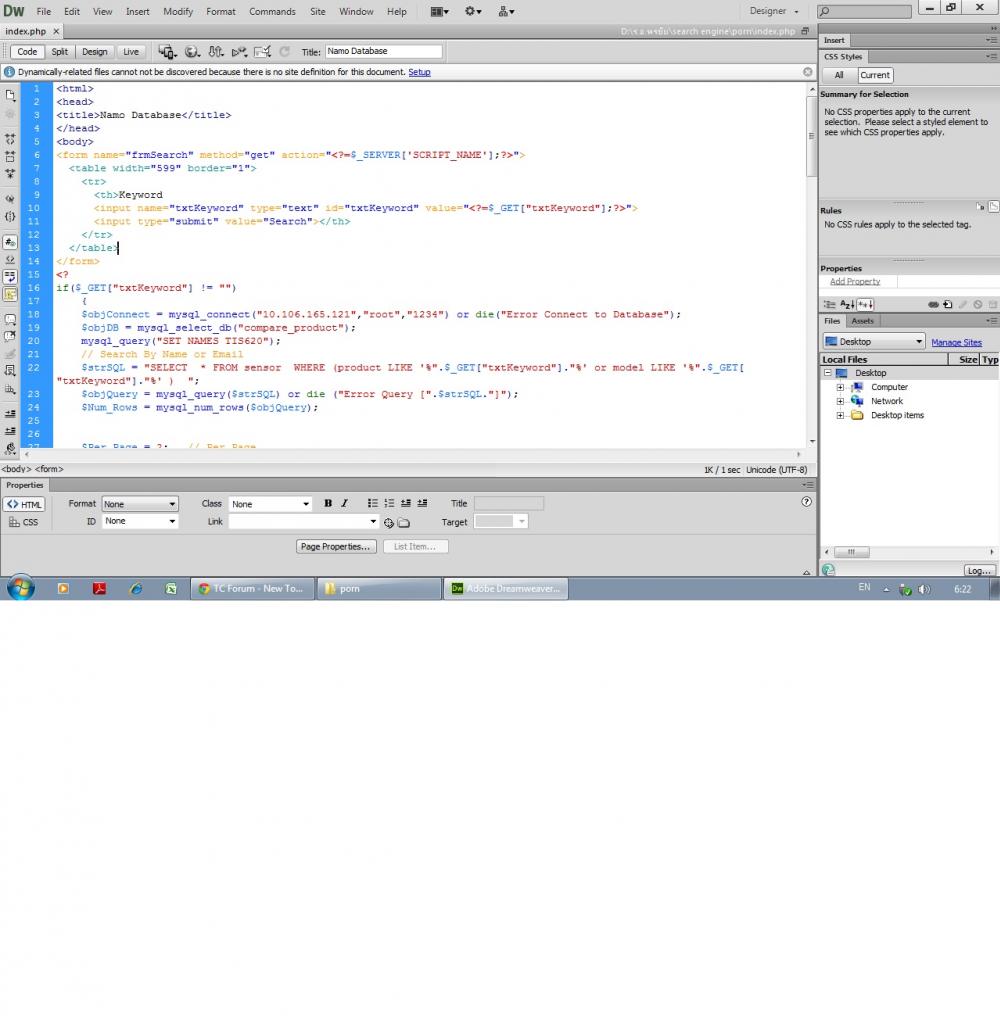This screenshot has height=1016, width=1000.
Task: Enable Live view
Action: (131, 52)
